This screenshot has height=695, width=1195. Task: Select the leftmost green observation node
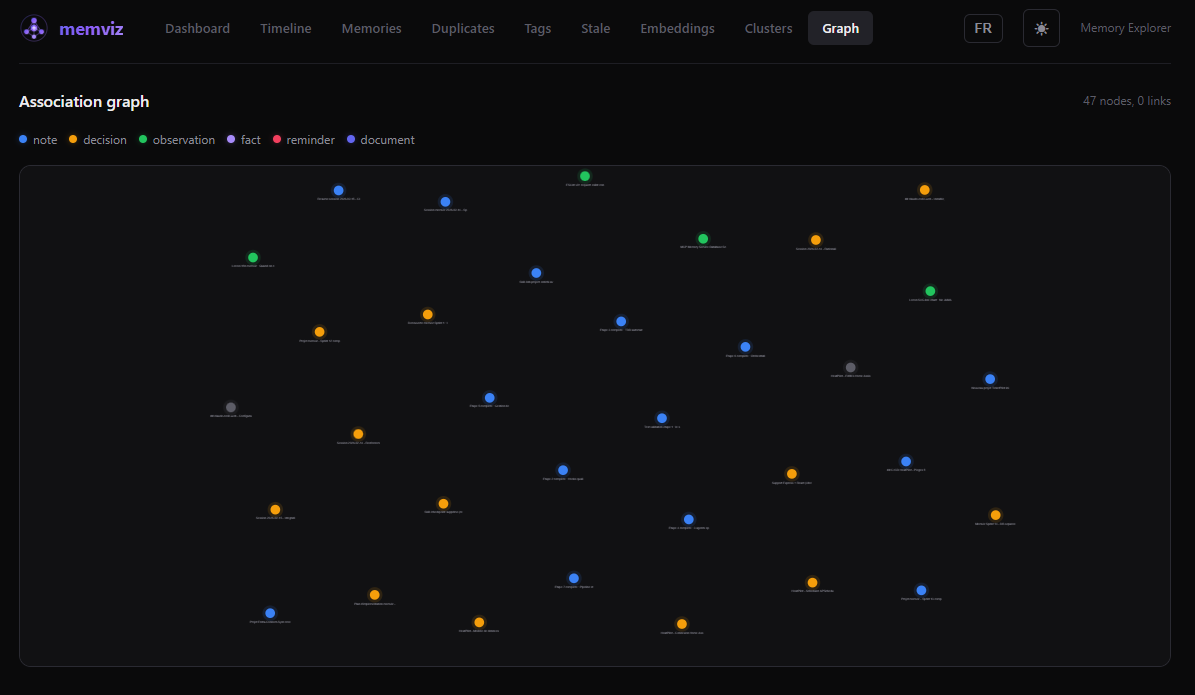pyautogui.click(x=253, y=258)
